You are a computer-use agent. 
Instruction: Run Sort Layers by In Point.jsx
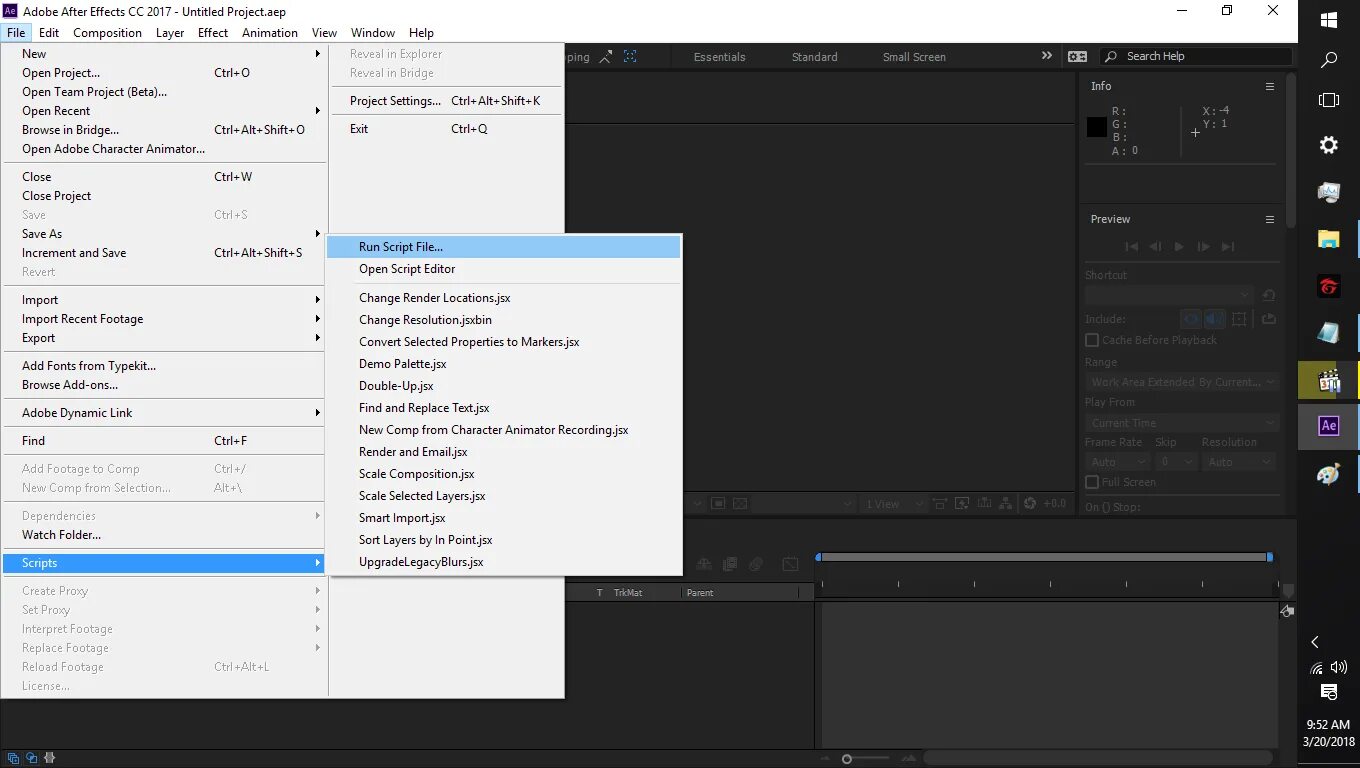point(503,540)
